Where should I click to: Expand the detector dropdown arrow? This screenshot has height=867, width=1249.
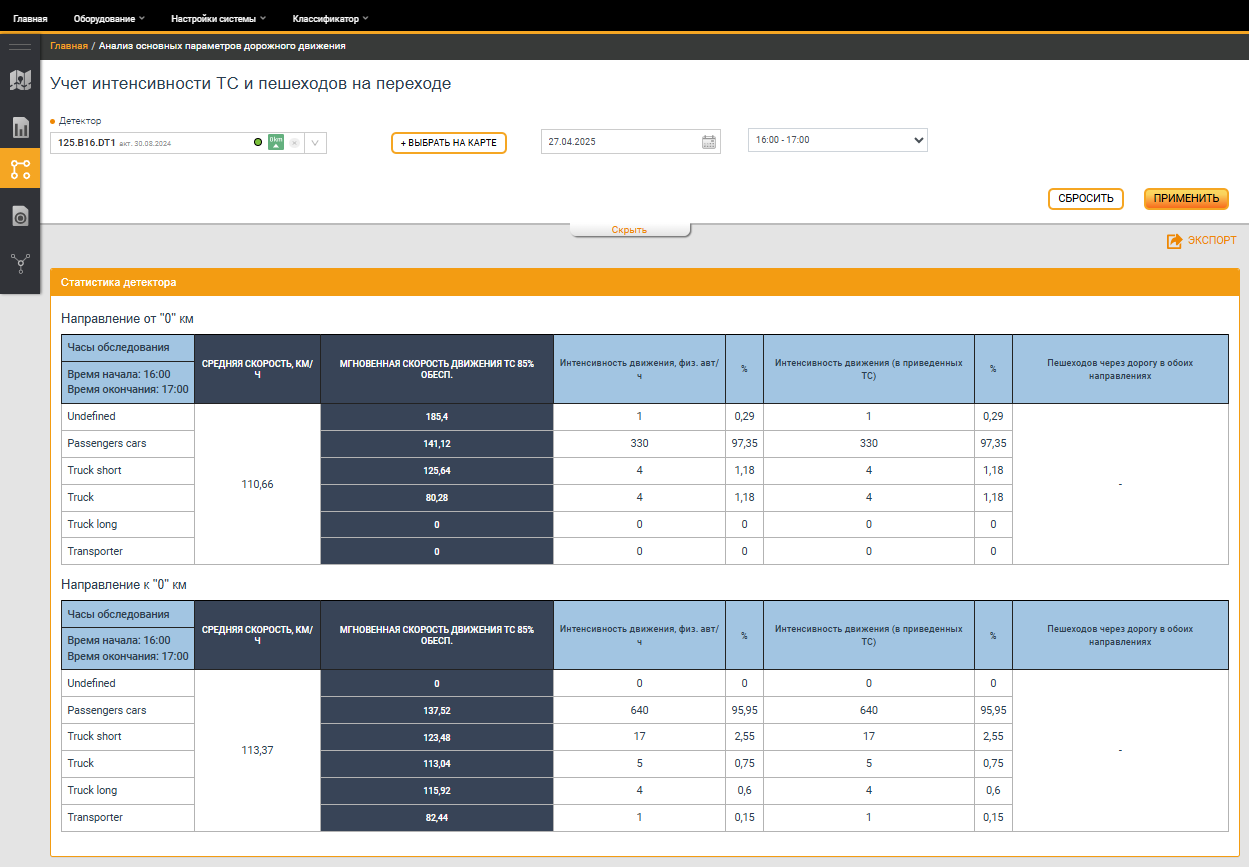pyautogui.click(x=315, y=143)
